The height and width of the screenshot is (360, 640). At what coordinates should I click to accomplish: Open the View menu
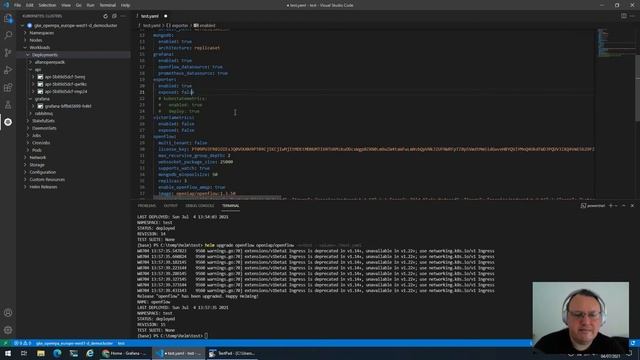point(66,5)
